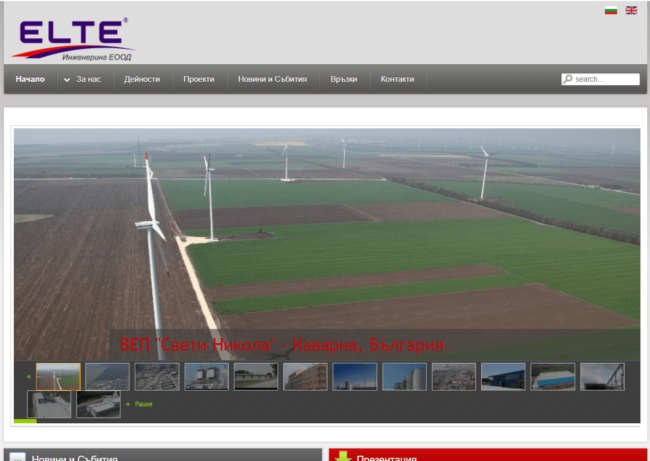Navigate to Връзки page
This screenshot has height=461, width=650.
[x=343, y=79]
